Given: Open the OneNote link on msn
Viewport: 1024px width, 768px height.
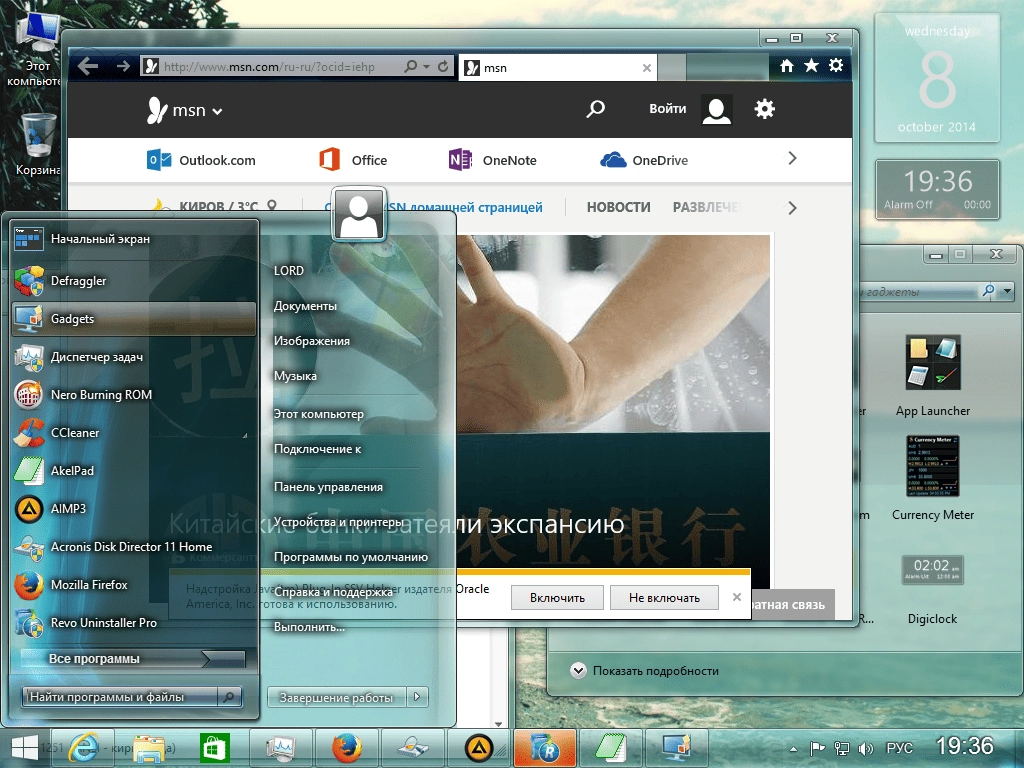Looking at the screenshot, I should click(x=493, y=160).
